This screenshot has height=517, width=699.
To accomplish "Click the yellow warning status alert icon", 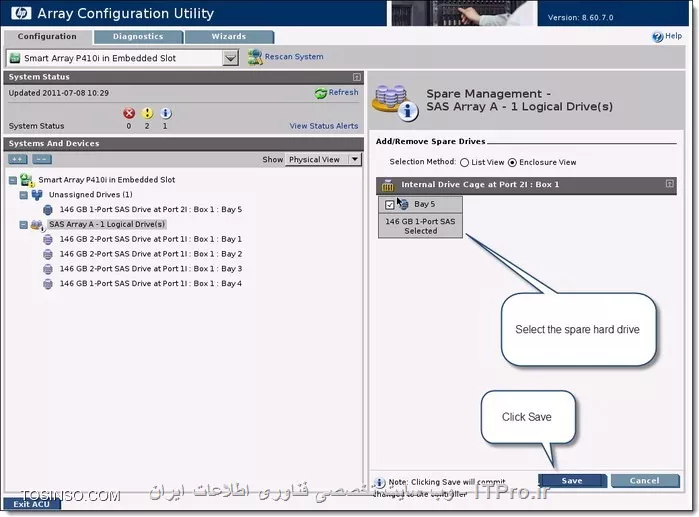I will pyautogui.click(x=147, y=113).
